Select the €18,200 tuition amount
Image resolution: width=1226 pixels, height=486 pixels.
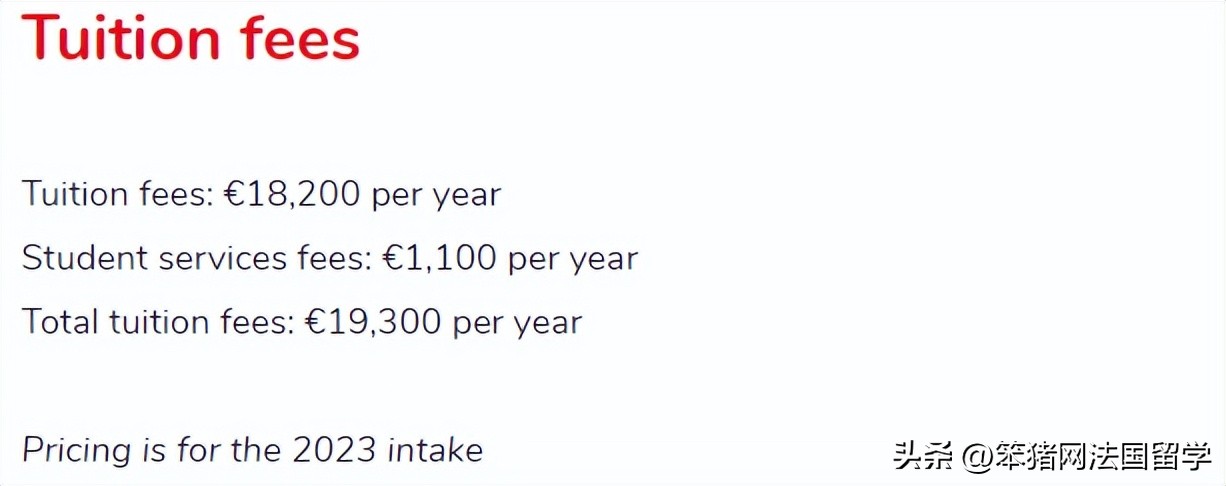[291, 194]
